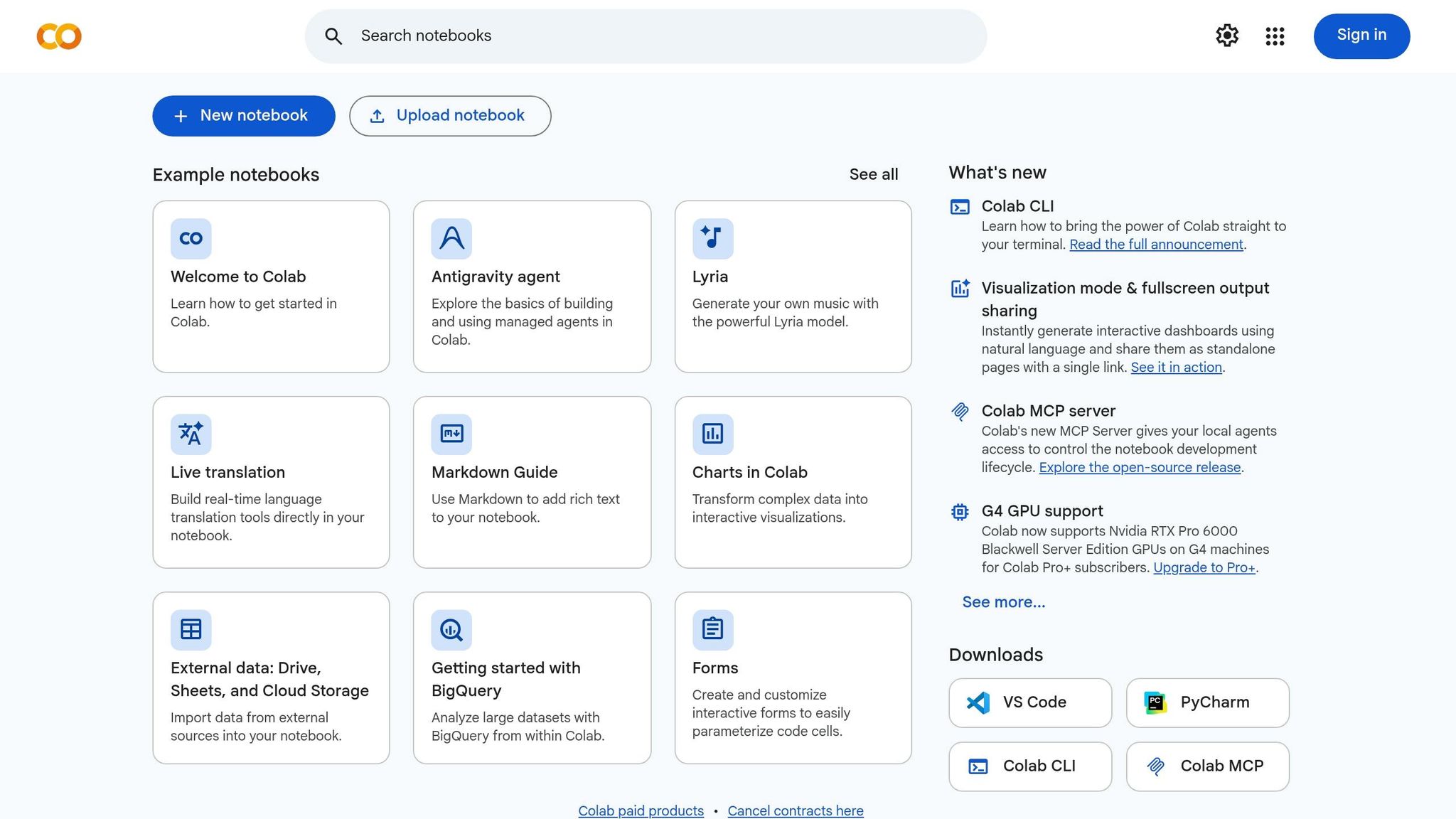Click "Build real-time language translation tools" description
The width and height of the screenshot is (1456, 819).
pos(267,518)
